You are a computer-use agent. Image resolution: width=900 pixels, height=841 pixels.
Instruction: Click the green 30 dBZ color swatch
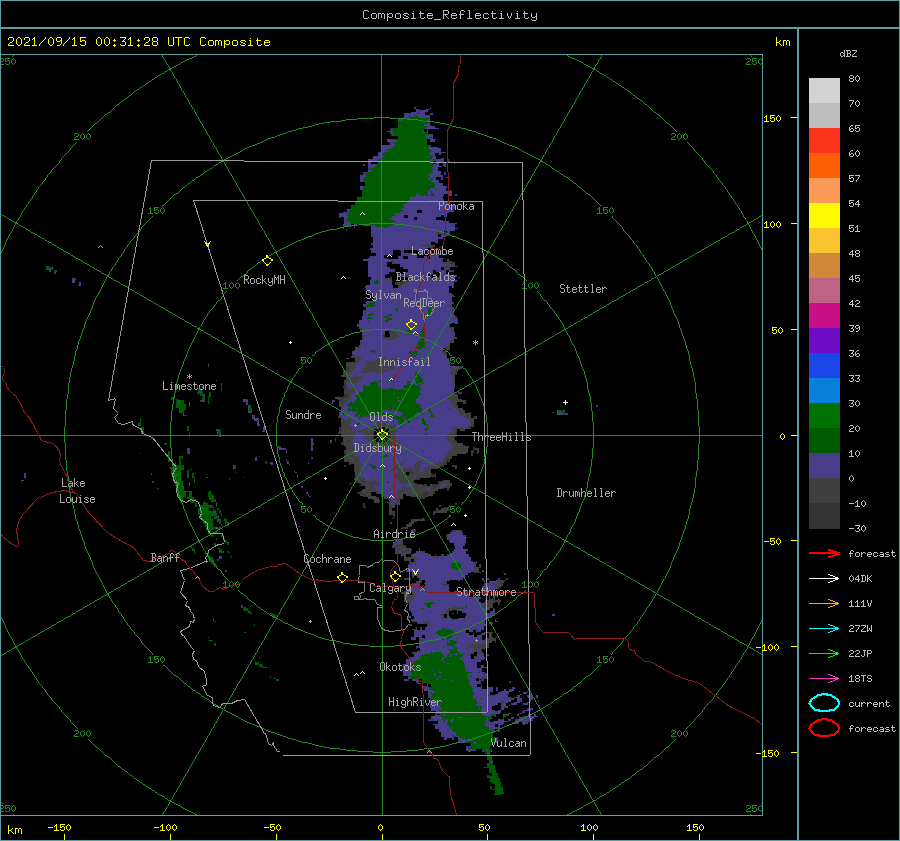pos(824,416)
